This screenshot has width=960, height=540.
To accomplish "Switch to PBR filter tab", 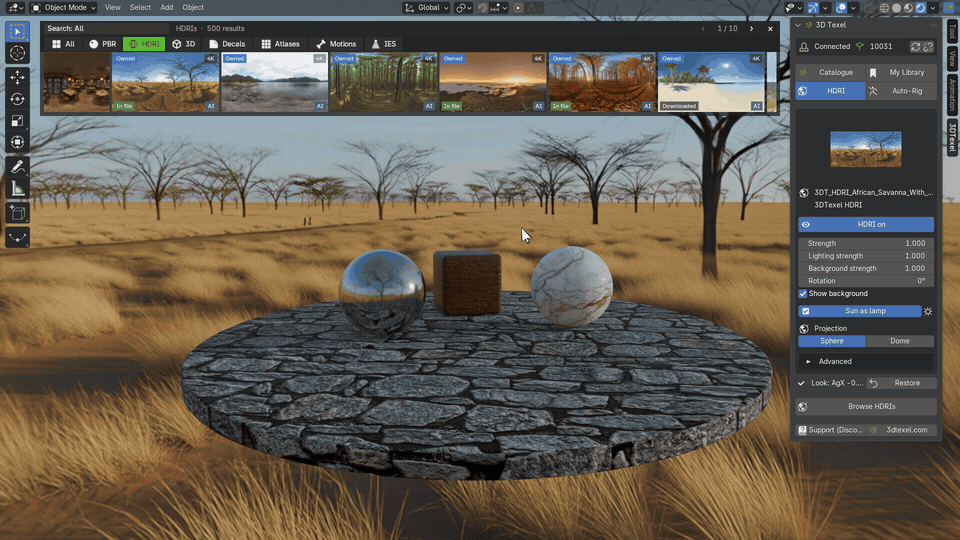I will (x=103, y=44).
